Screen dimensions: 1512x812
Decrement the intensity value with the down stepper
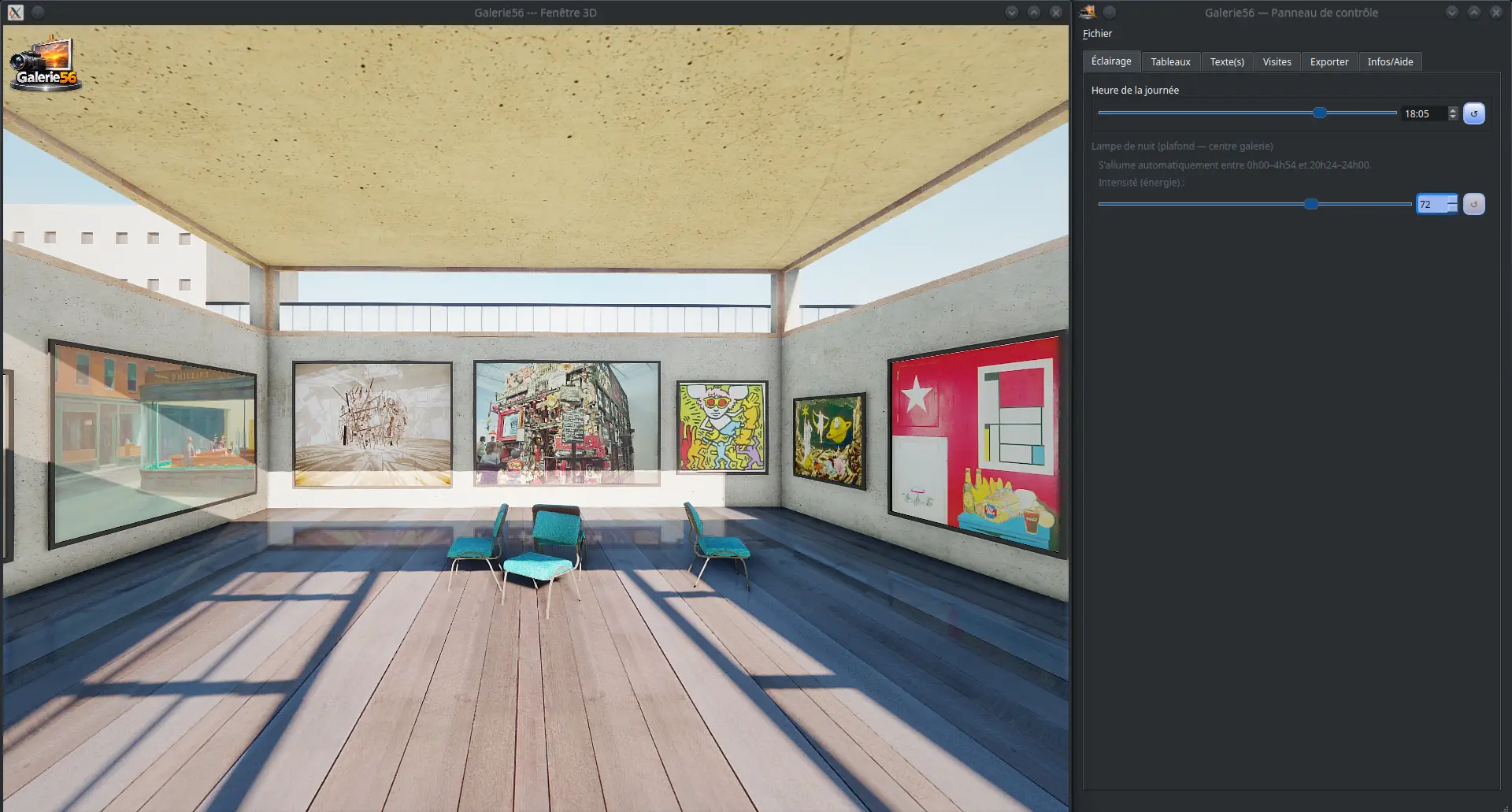point(1452,209)
